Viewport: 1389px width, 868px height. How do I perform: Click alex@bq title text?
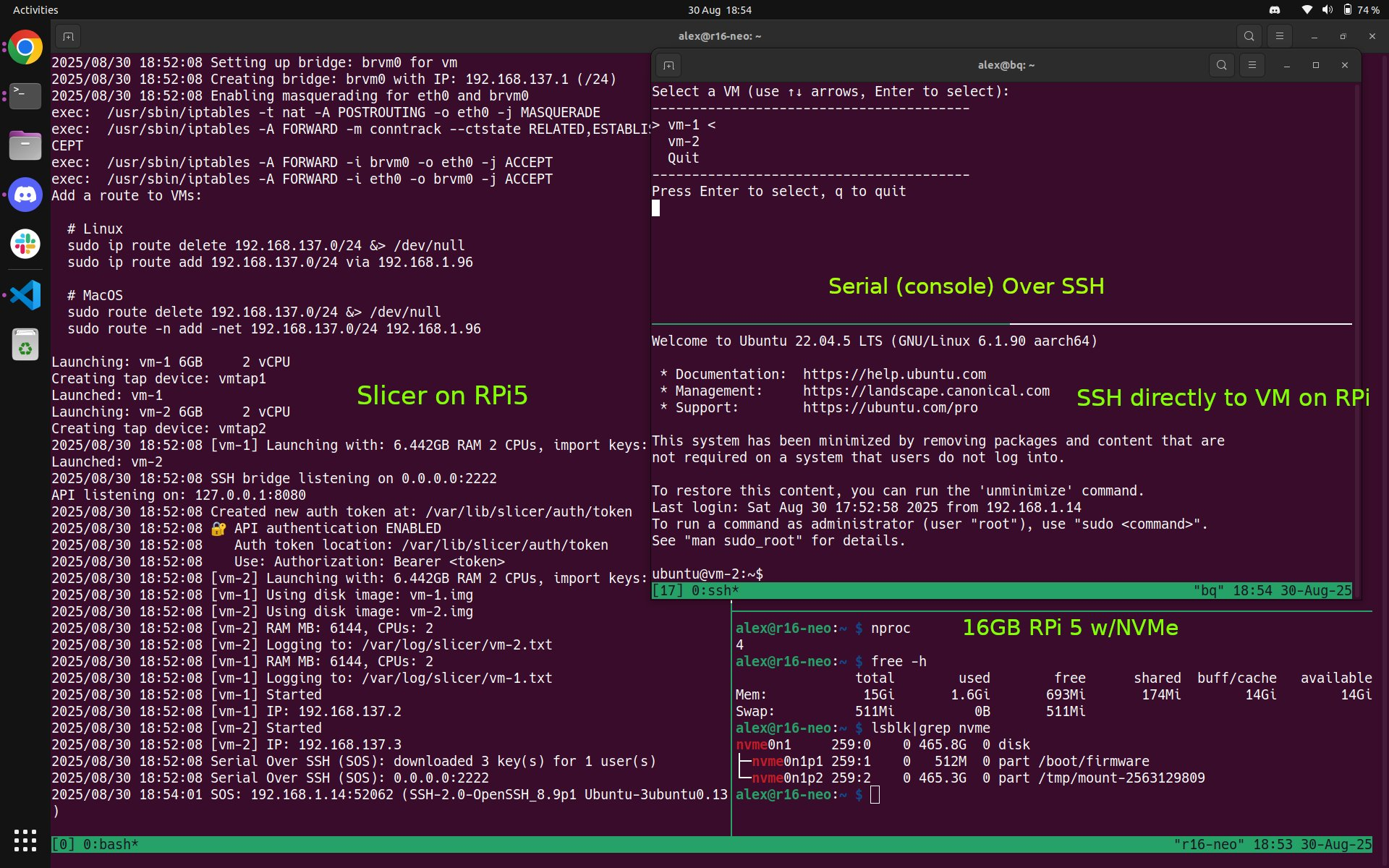[1006, 65]
